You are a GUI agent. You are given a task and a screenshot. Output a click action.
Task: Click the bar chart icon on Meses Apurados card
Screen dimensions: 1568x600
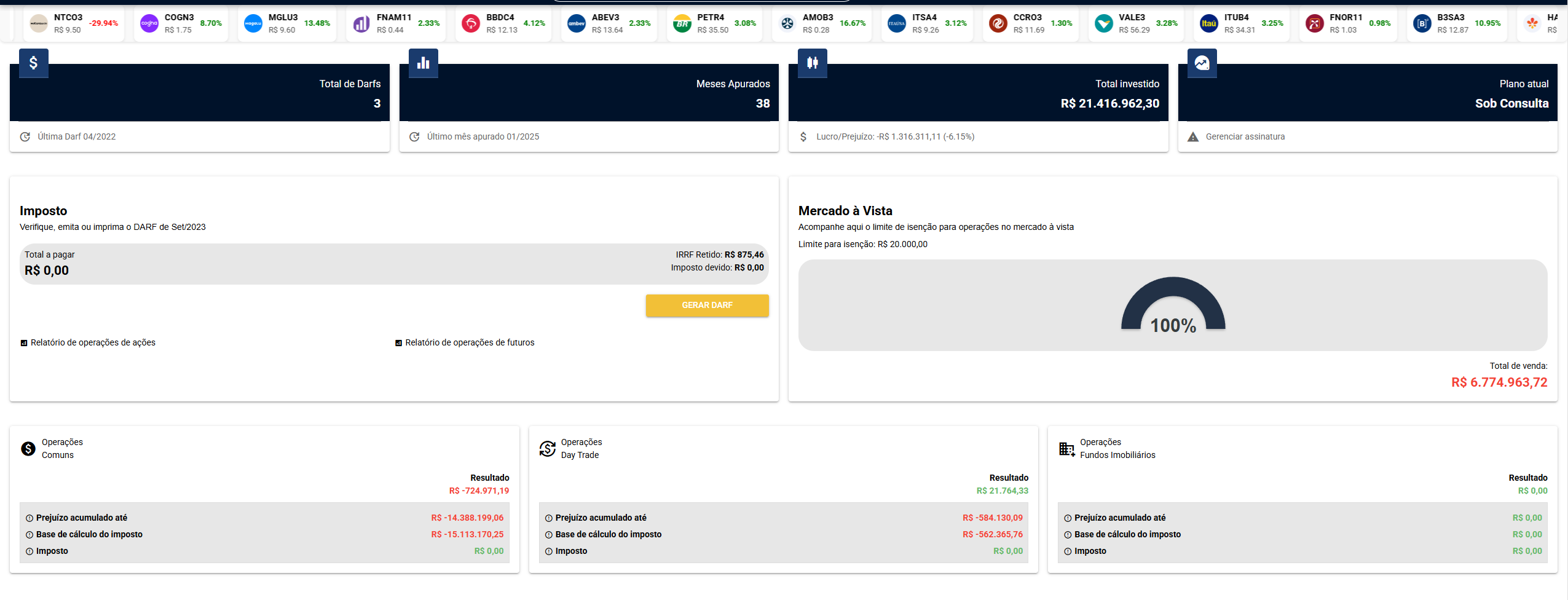pos(423,63)
